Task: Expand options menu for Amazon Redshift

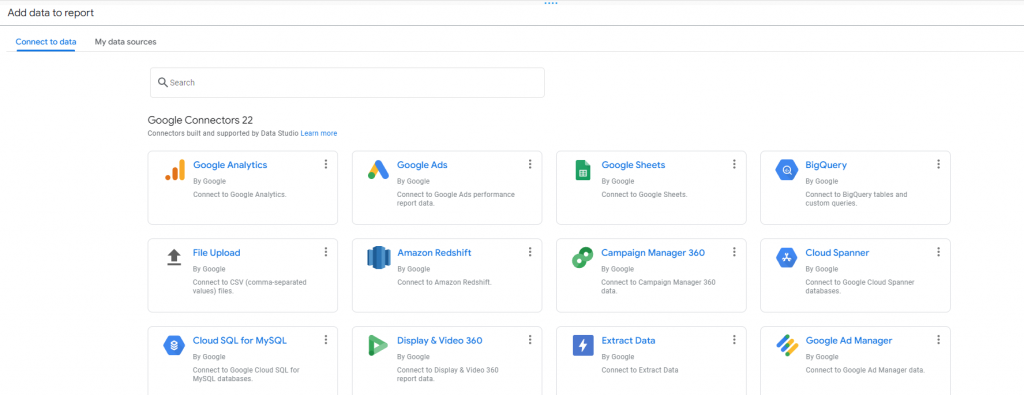Action: (x=530, y=252)
